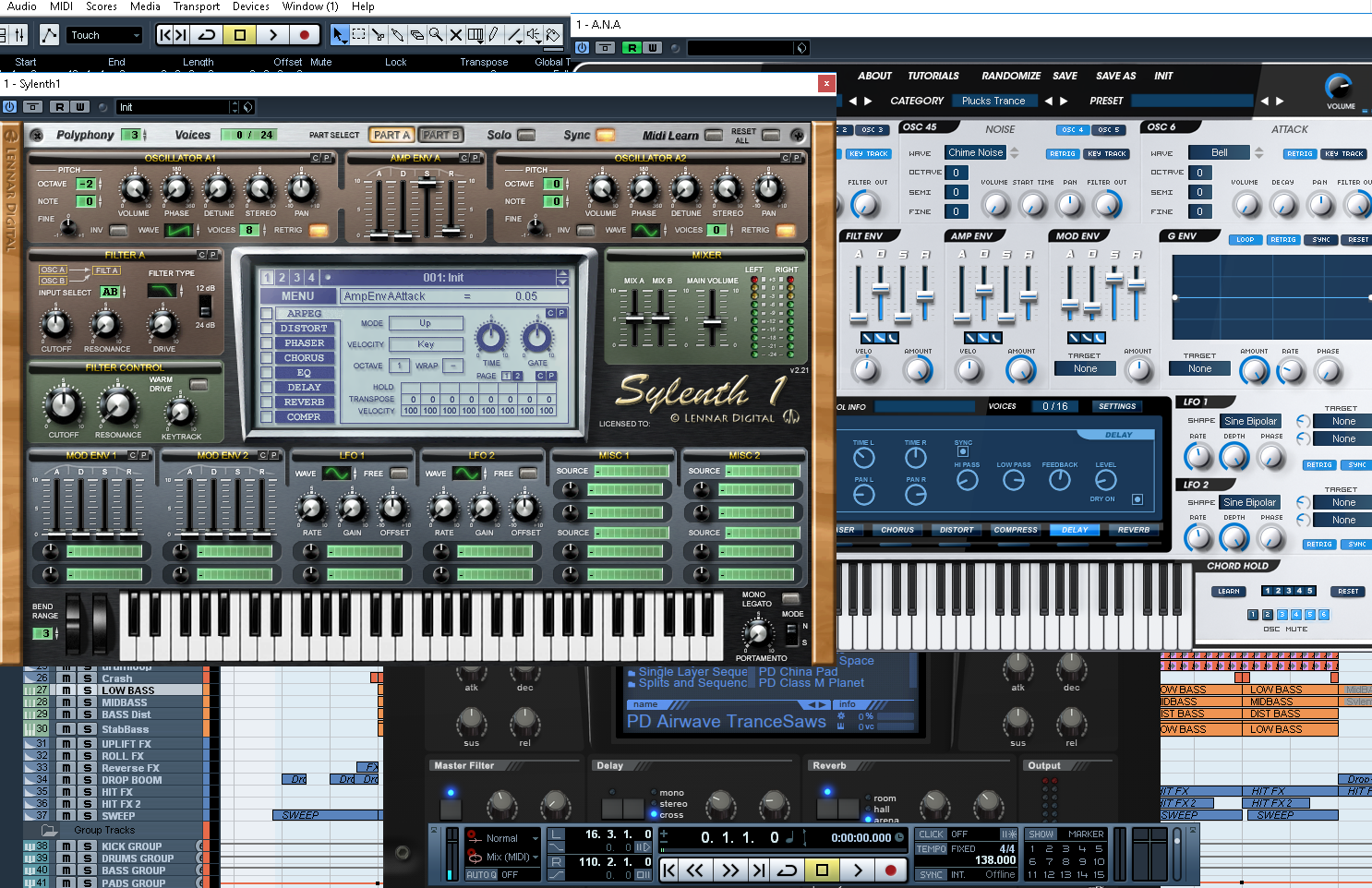Open the Sine Bipolar shape dropdown for LFO 1
The width and height of the screenshot is (1372, 888).
pos(1249,420)
